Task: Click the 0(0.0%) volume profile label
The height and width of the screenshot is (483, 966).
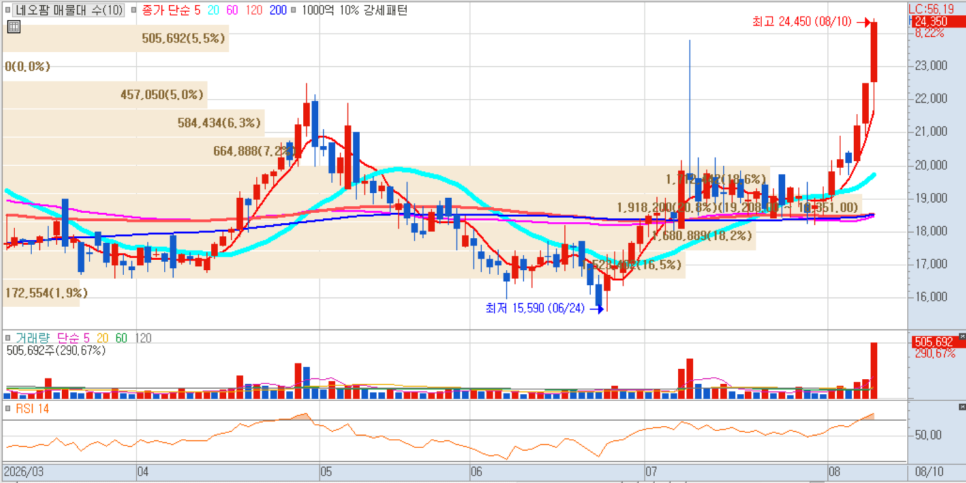Action: tap(28, 67)
